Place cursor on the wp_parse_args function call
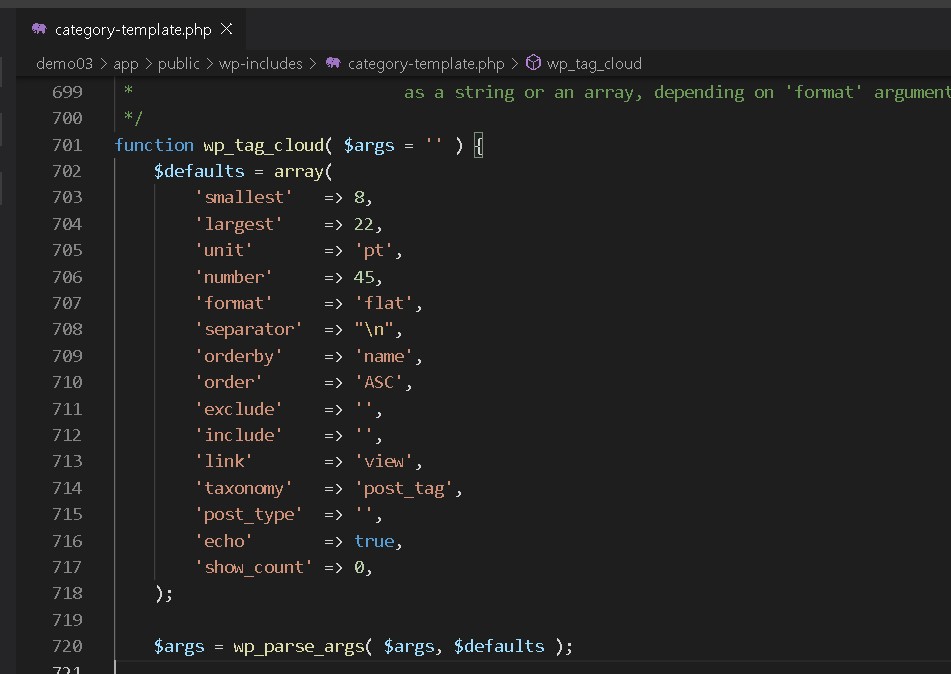The width and height of the screenshot is (951, 674). (x=298, y=646)
